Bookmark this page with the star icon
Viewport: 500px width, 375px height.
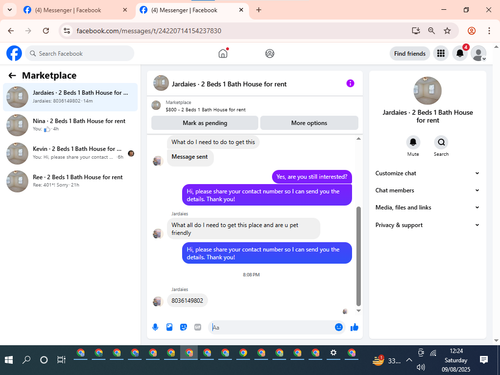[x=447, y=31]
